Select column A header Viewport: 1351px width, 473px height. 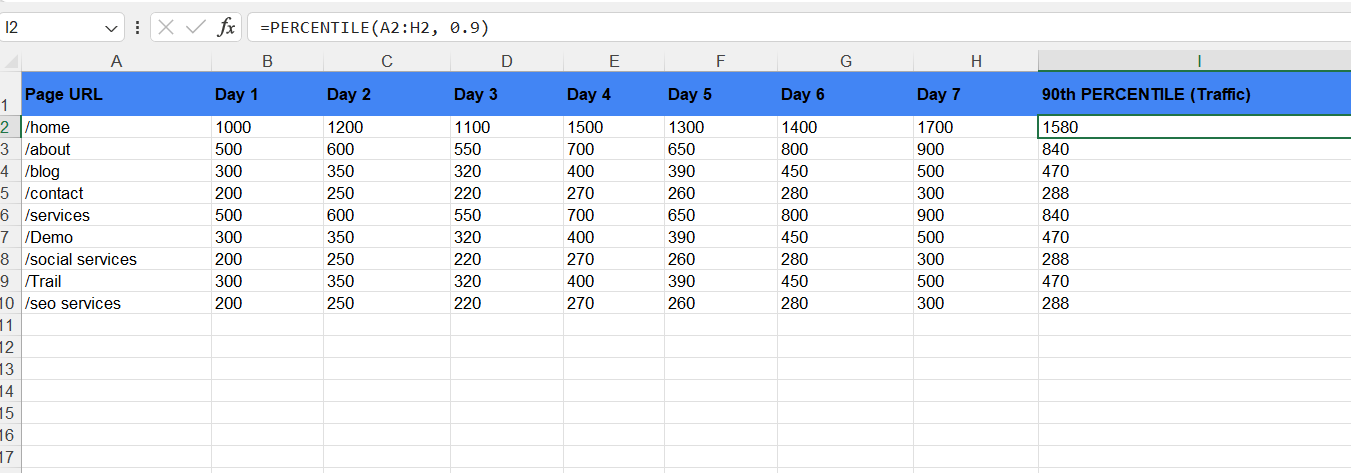[116, 61]
